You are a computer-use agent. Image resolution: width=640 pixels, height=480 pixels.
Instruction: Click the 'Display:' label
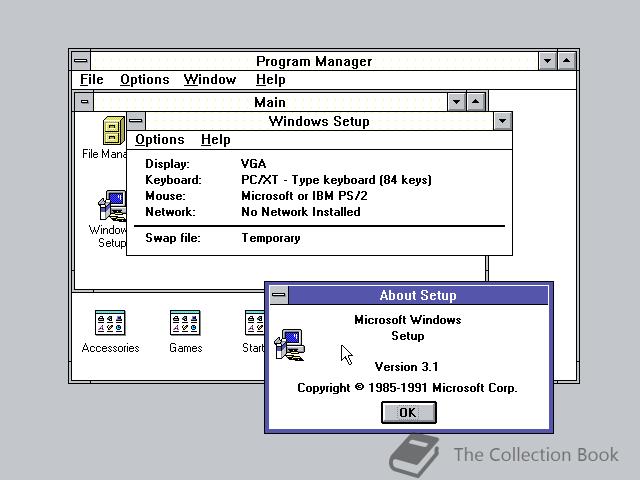[x=167, y=164]
